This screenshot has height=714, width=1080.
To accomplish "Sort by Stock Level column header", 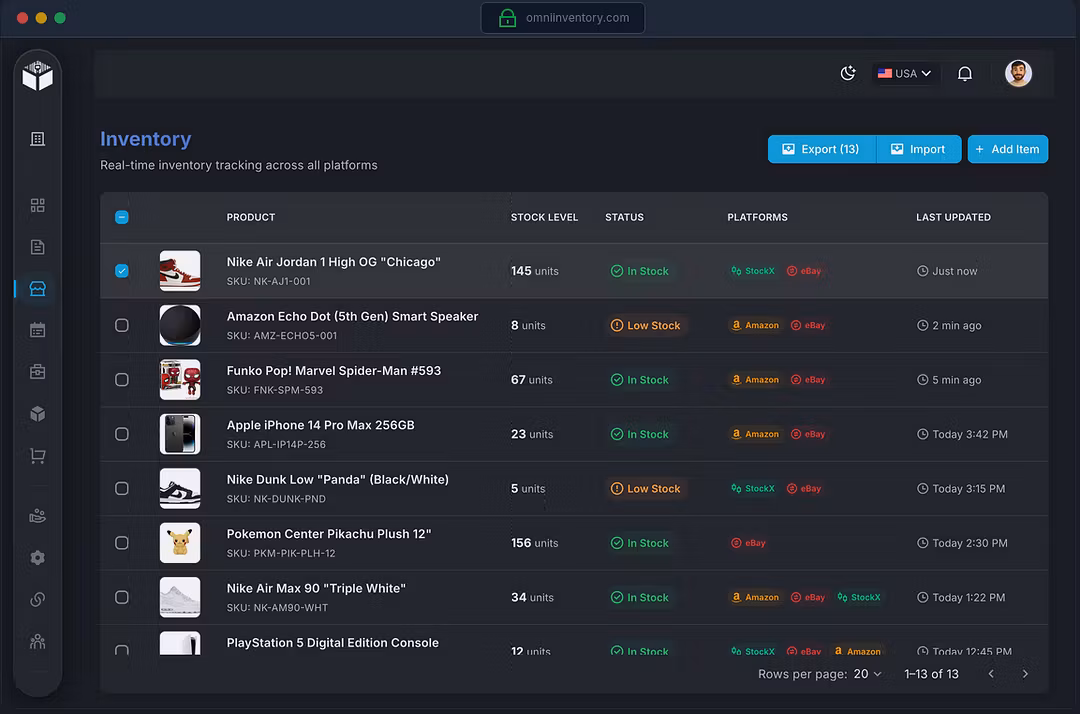I will (x=544, y=217).
